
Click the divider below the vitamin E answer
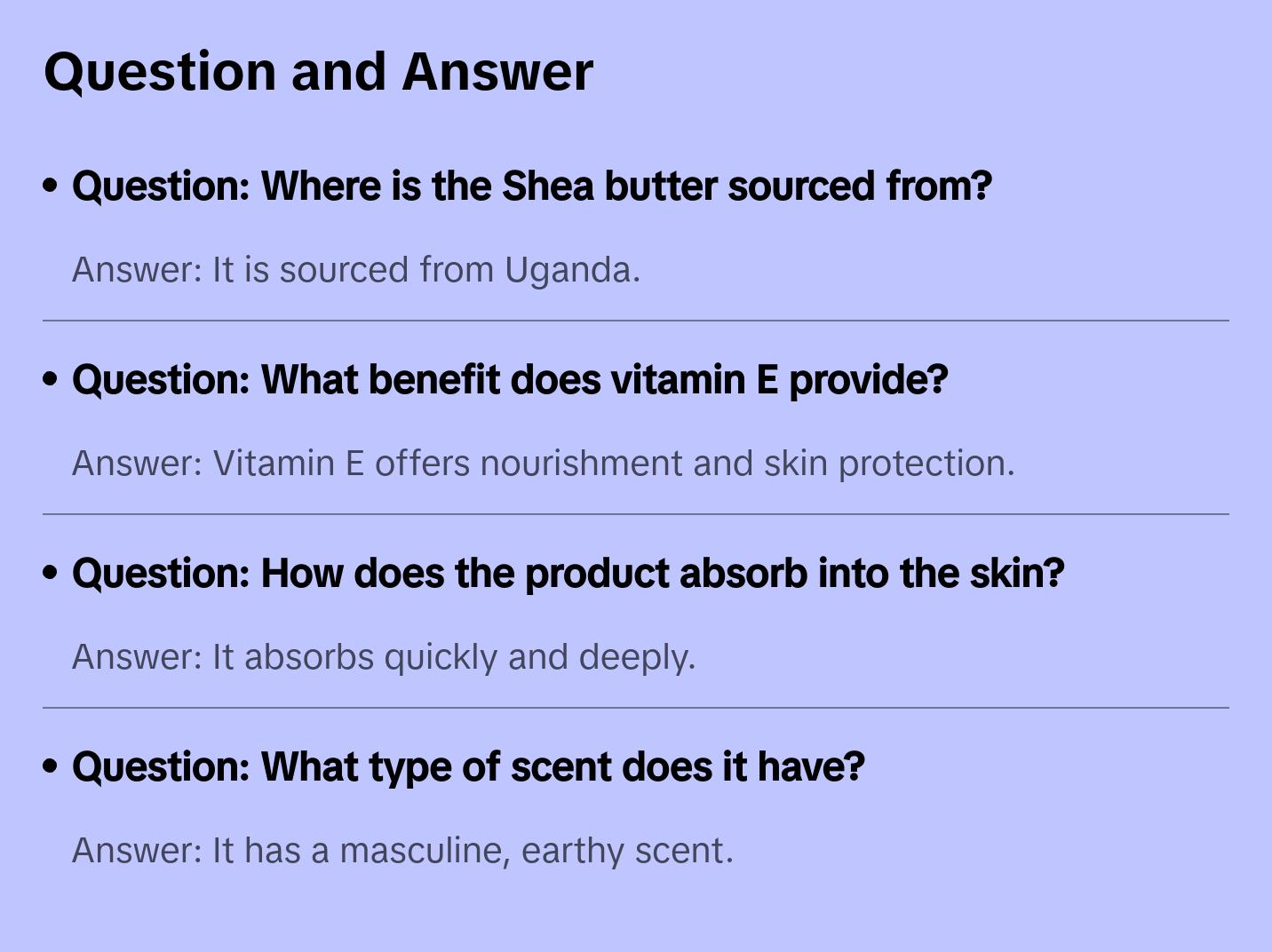[636, 514]
